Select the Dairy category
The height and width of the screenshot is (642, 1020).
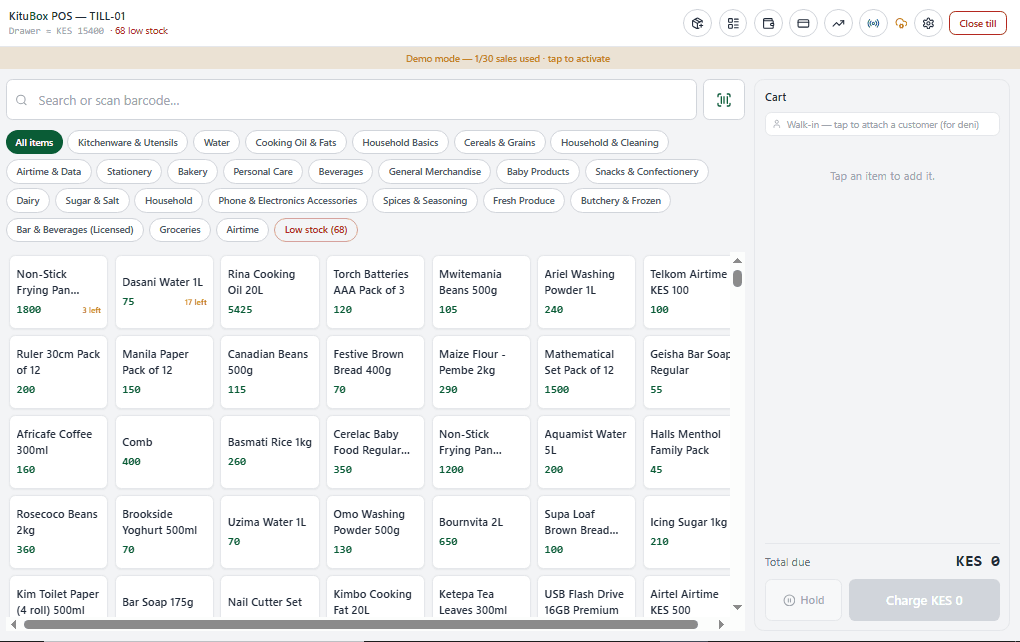coord(28,200)
